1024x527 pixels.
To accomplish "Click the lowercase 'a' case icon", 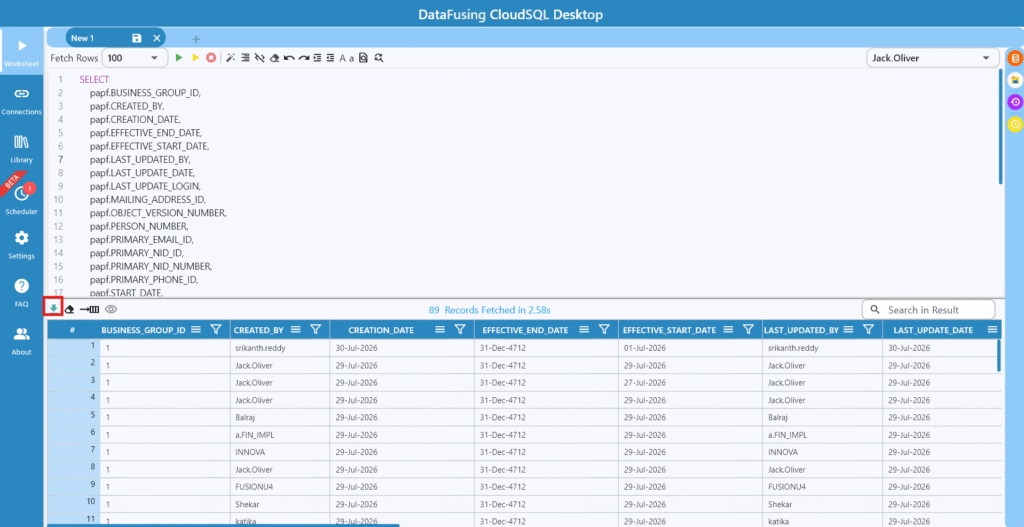I will (x=351, y=59).
